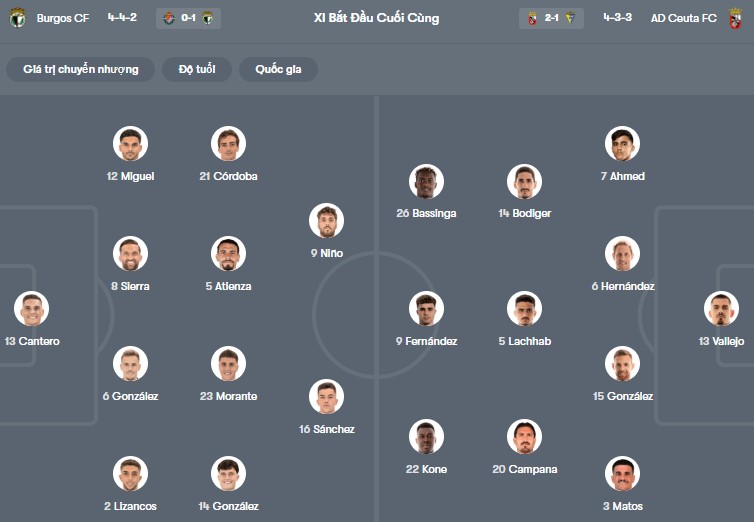Viewport: 754px width, 522px height.
Task: Click the AD Ceuta FC team name
Action: 685,18
